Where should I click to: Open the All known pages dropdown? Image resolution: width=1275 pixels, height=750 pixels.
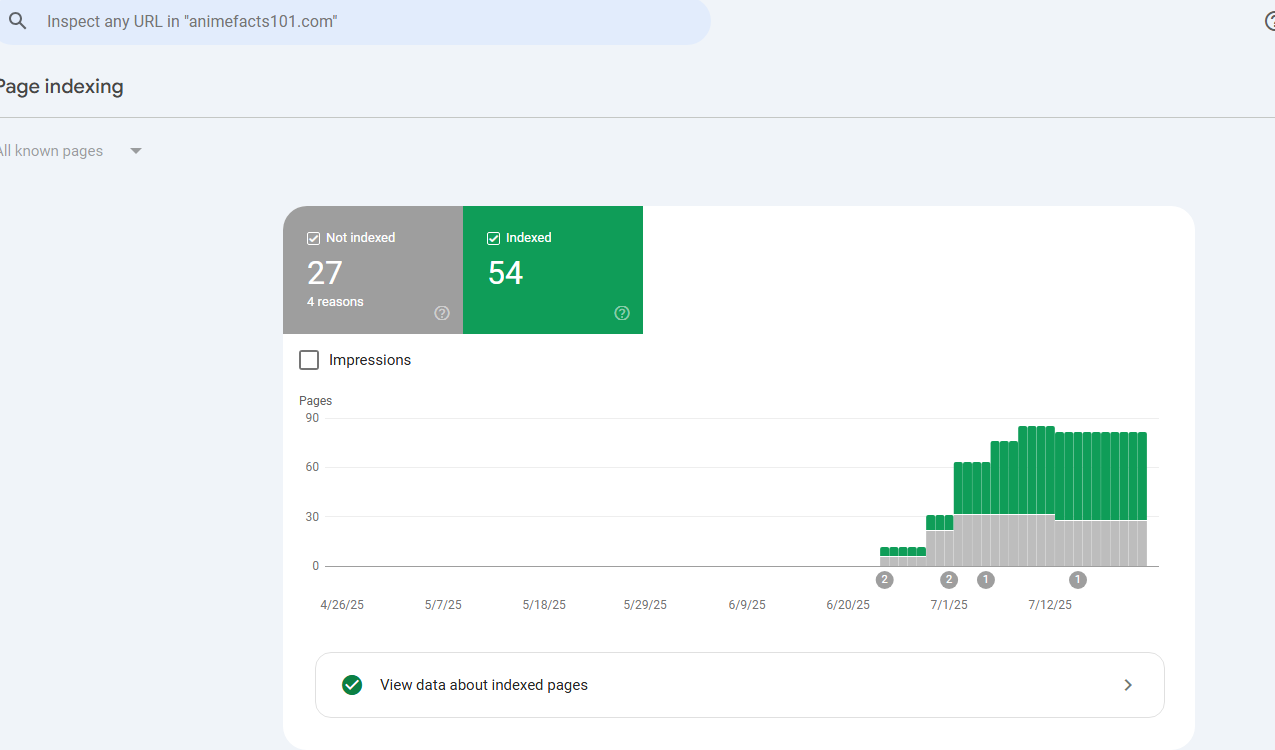coord(70,151)
